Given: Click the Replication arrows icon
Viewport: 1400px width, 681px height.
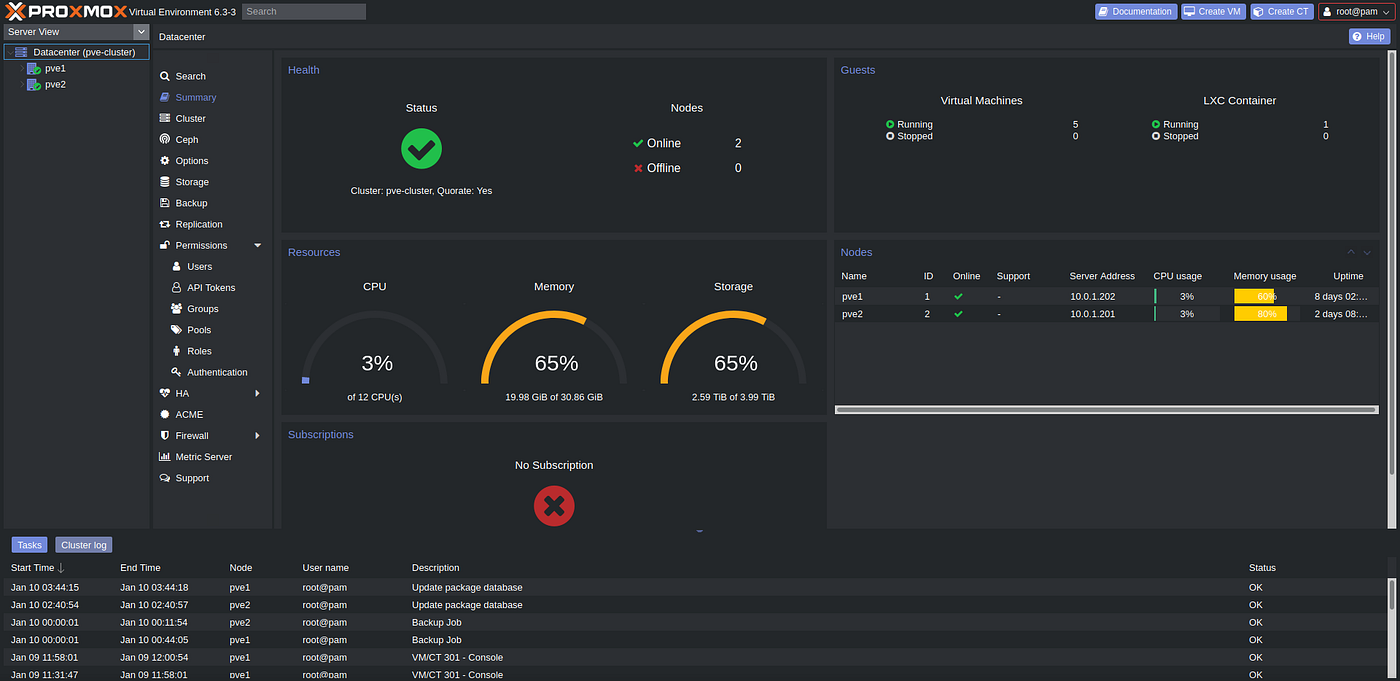Looking at the screenshot, I should coord(165,224).
